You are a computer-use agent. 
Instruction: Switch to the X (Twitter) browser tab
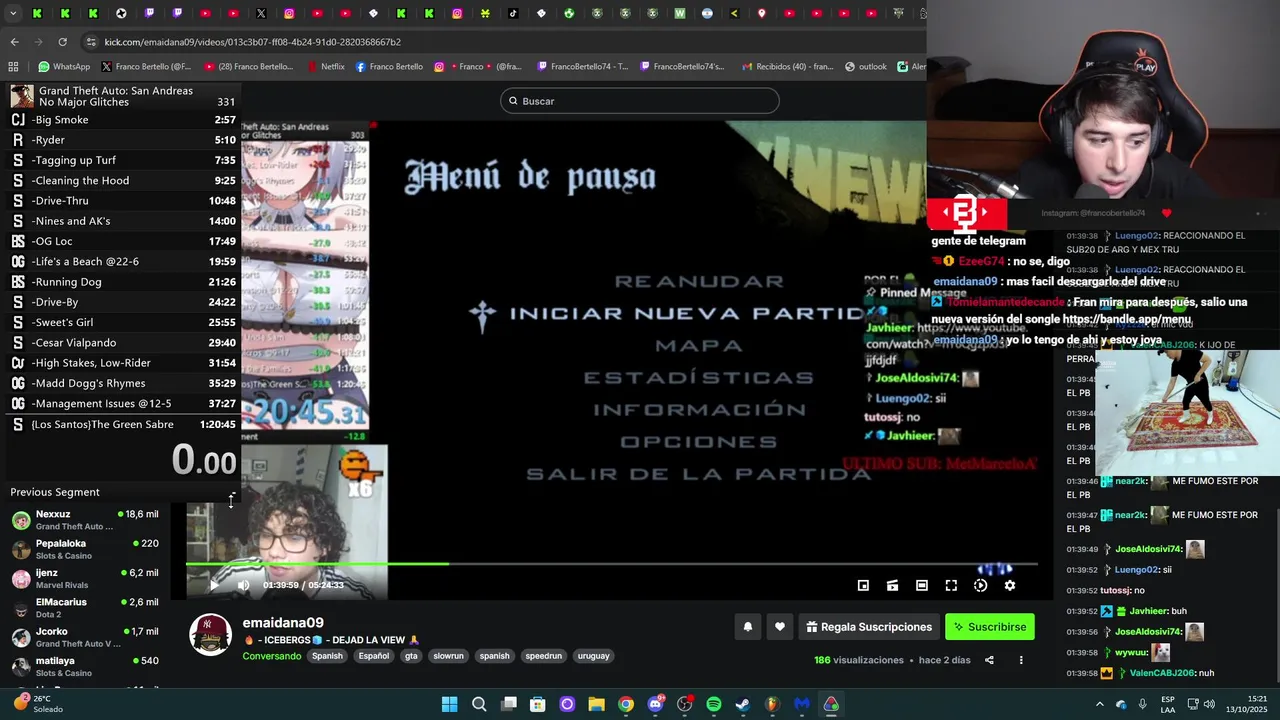tap(261, 14)
